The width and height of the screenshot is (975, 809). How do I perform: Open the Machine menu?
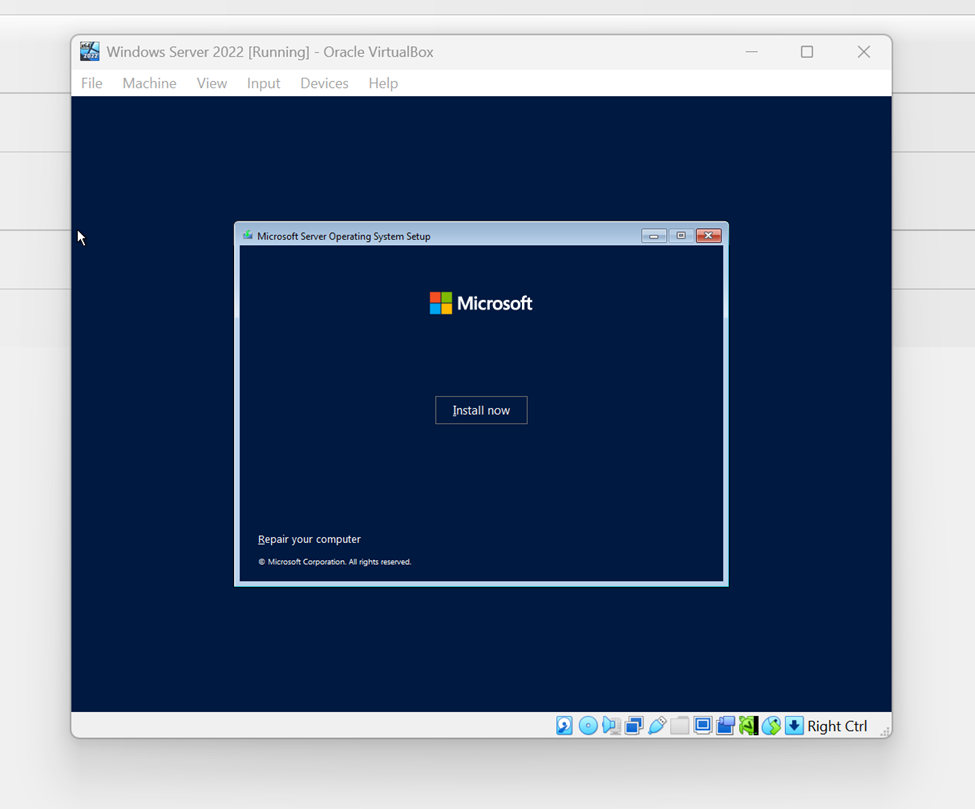[149, 83]
